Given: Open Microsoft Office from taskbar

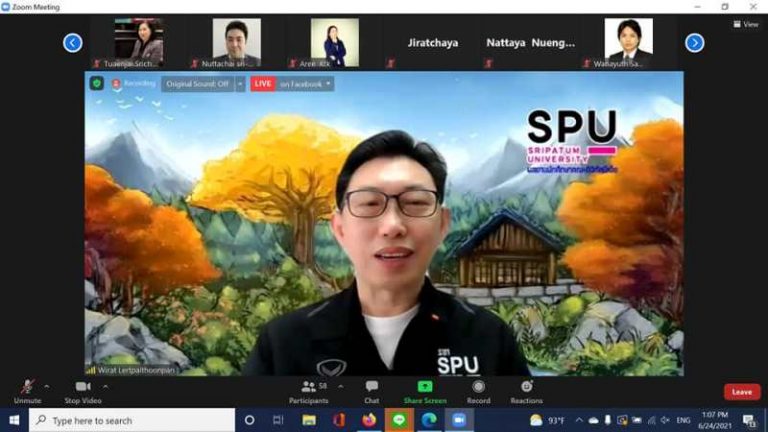Looking at the screenshot, I should [x=339, y=420].
